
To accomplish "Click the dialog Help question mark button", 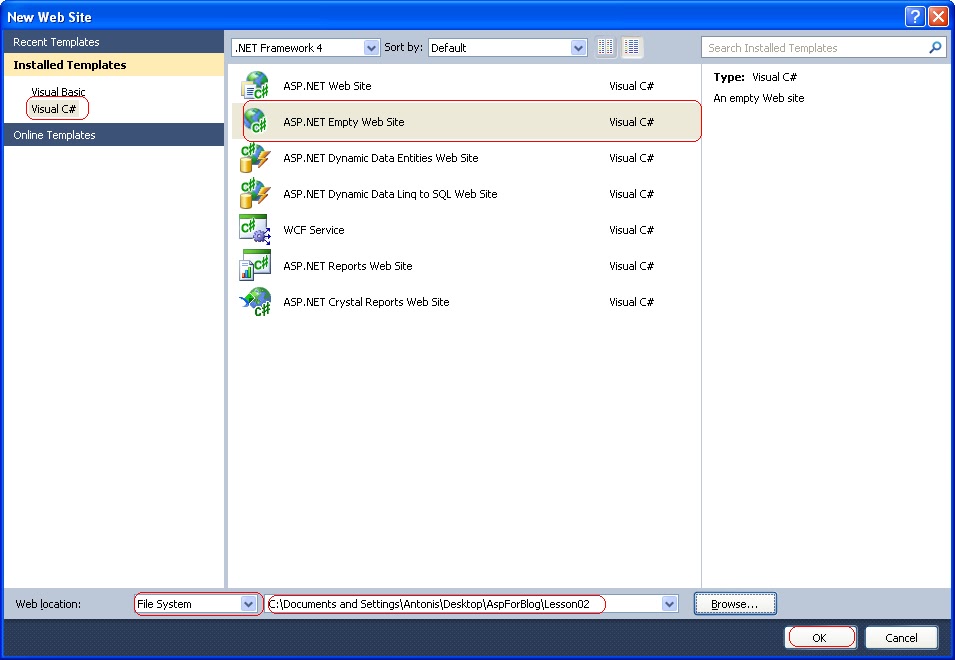I will [914, 16].
